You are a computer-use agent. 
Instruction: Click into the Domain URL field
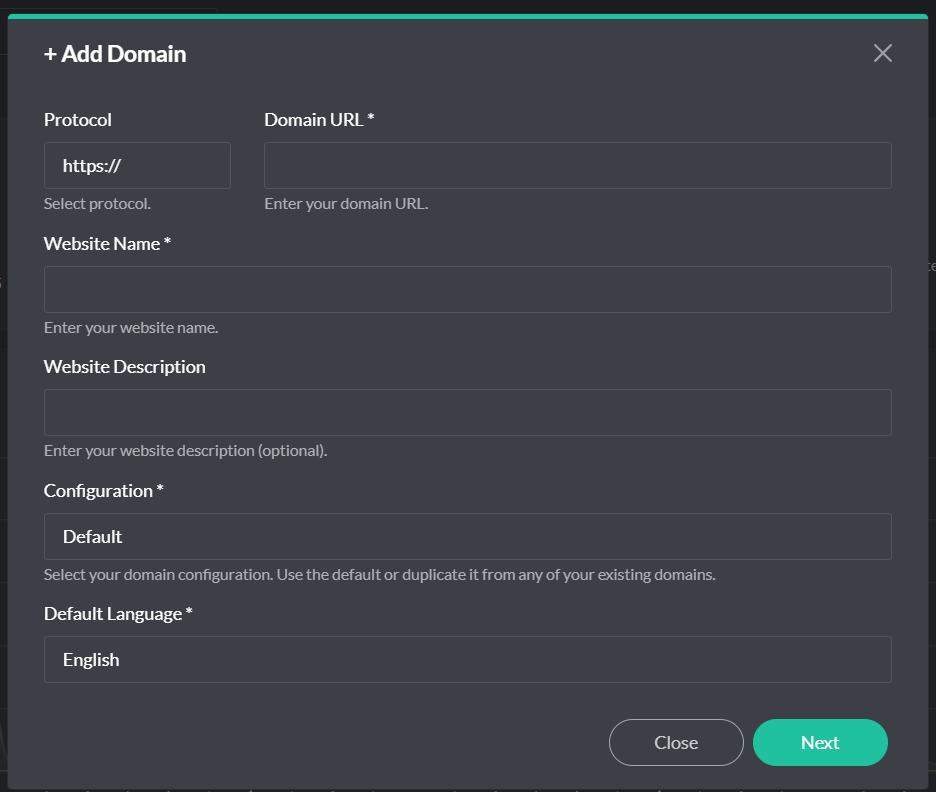tap(578, 165)
